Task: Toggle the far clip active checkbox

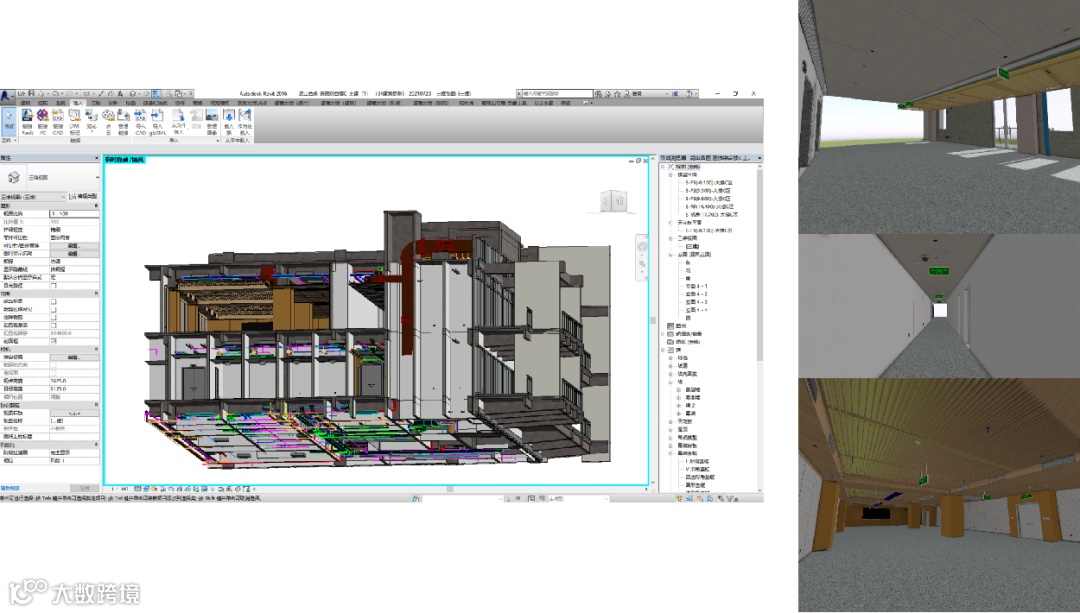Action: pos(53,325)
